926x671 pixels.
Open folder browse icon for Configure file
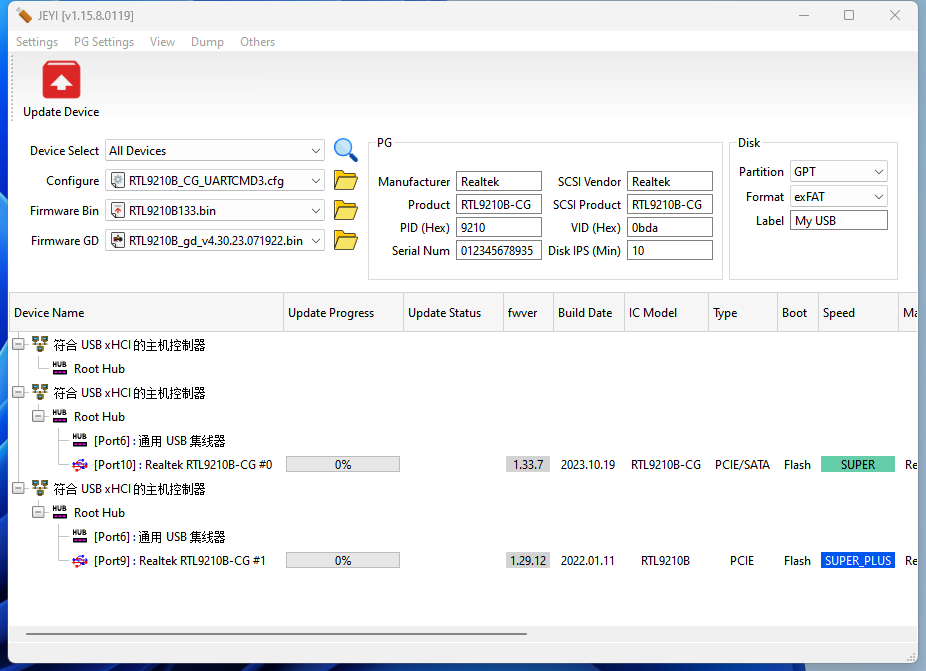coord(345,181)
